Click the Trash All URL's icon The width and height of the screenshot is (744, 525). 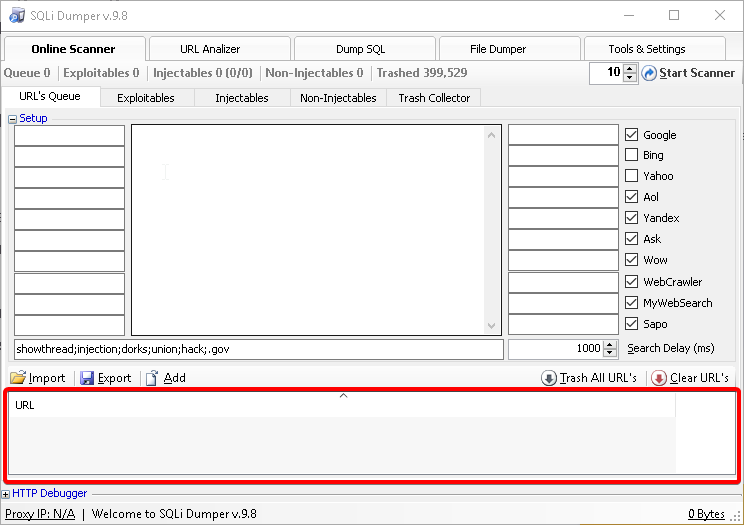548,378
